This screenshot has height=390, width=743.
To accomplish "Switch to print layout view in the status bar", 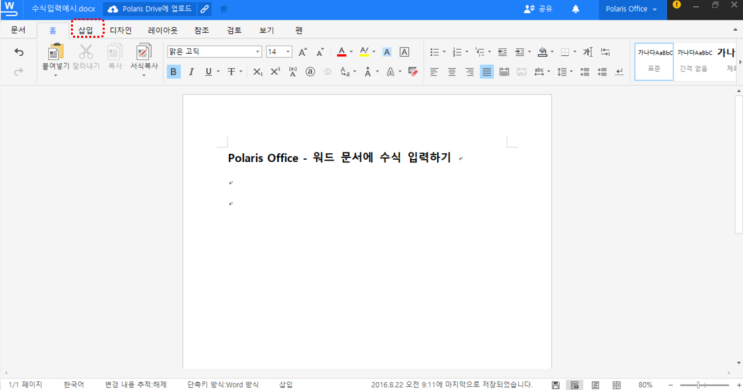I will point(575,385).
